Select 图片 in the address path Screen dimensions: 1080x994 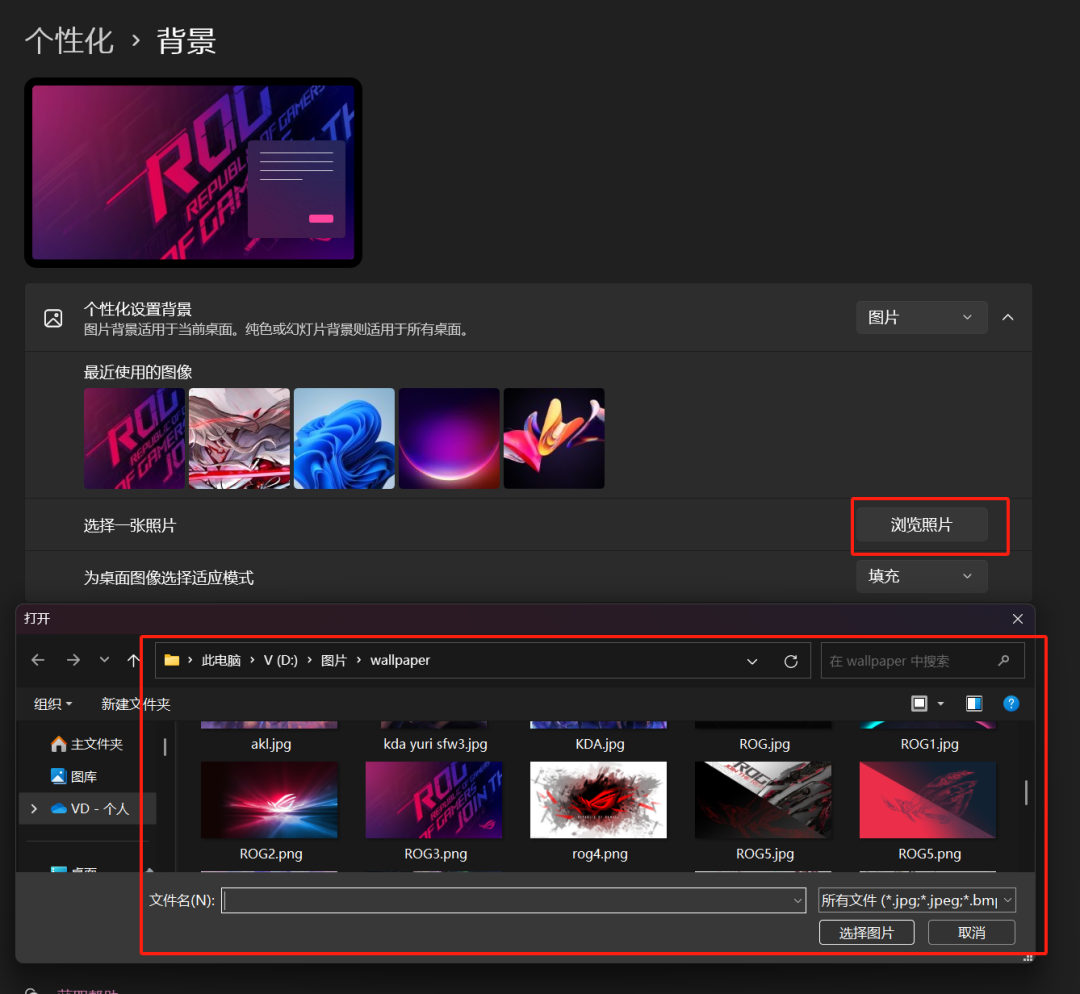click(334, 660)
